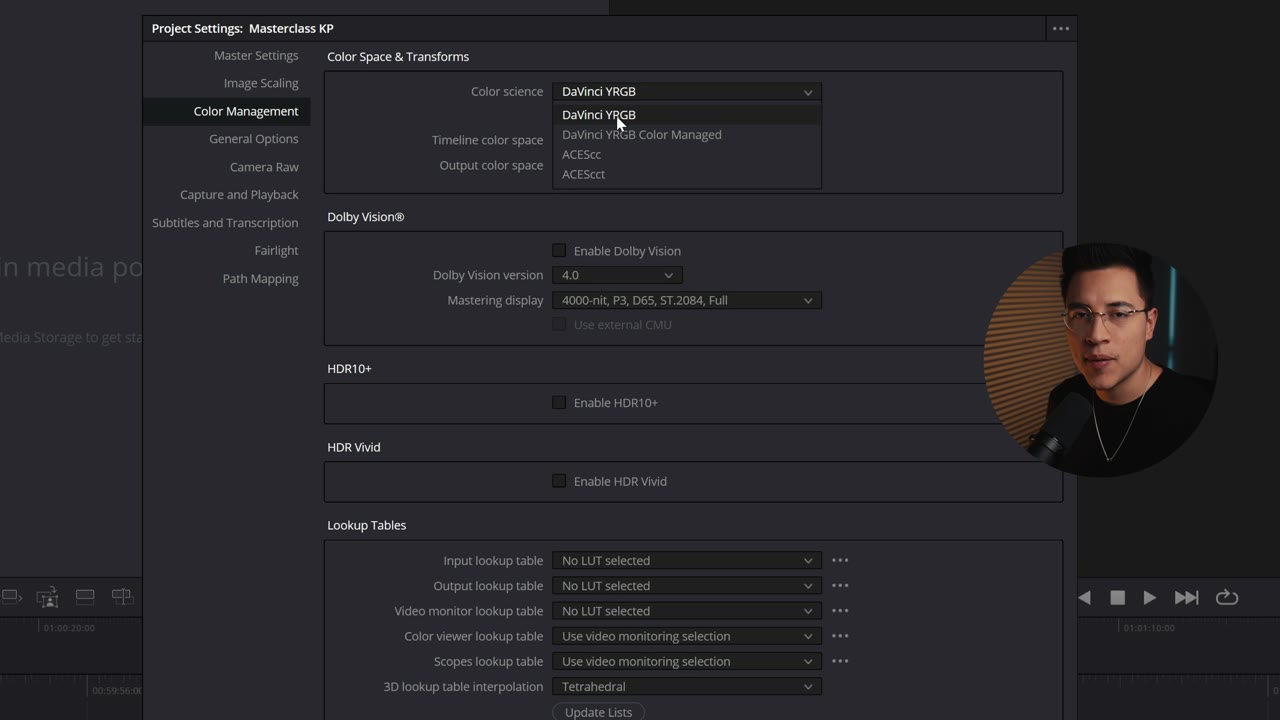Viewport: 1280px width, 720px height.
Task: Open the Camera Raw section
Action: click(x=264, y=168)
